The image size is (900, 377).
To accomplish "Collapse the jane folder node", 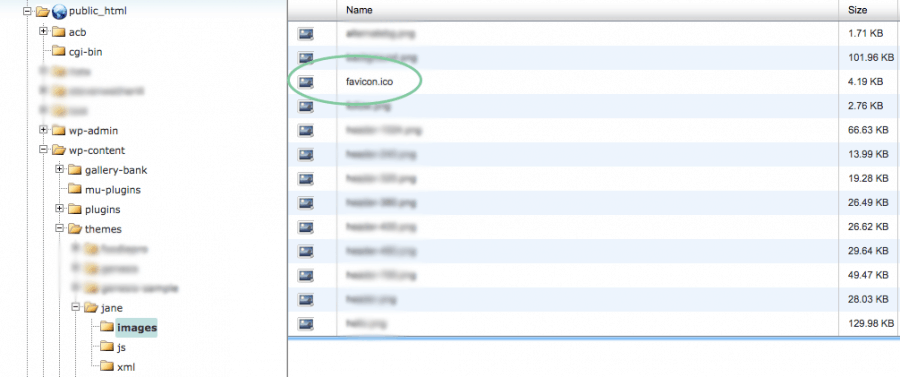I will point(75,307).
